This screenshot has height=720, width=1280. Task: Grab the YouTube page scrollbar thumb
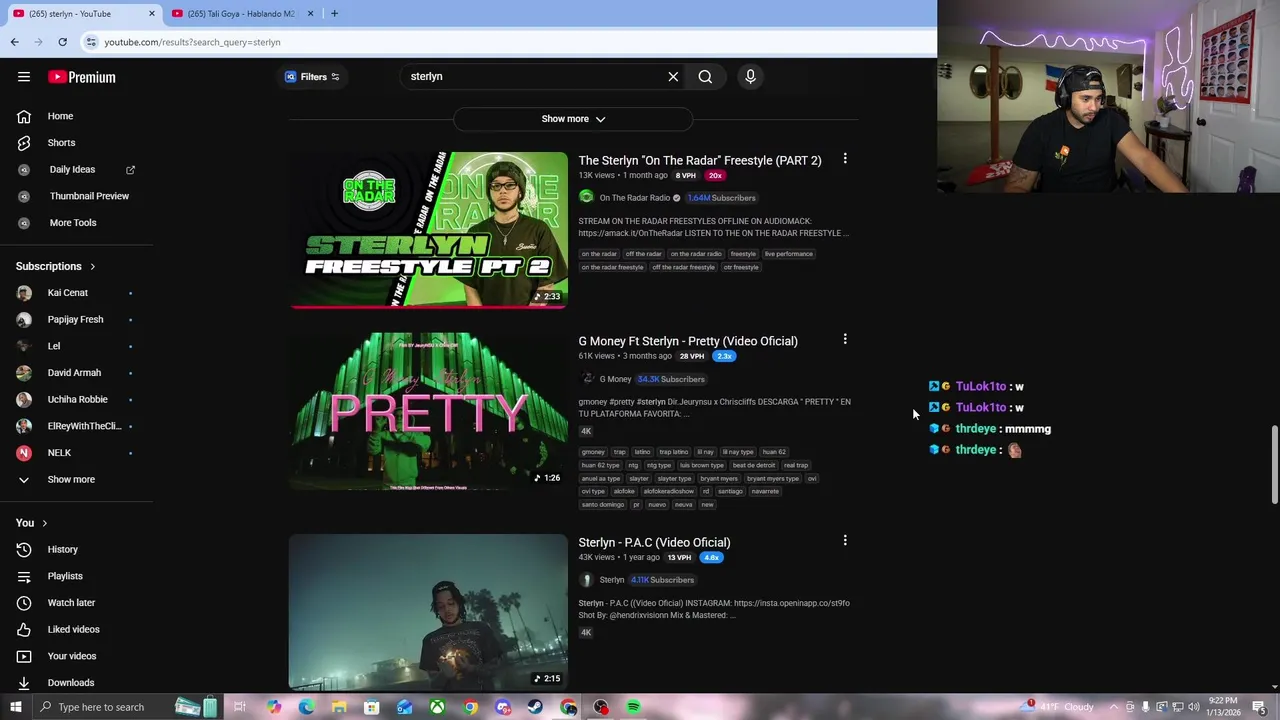click(x=1274, y=465)
